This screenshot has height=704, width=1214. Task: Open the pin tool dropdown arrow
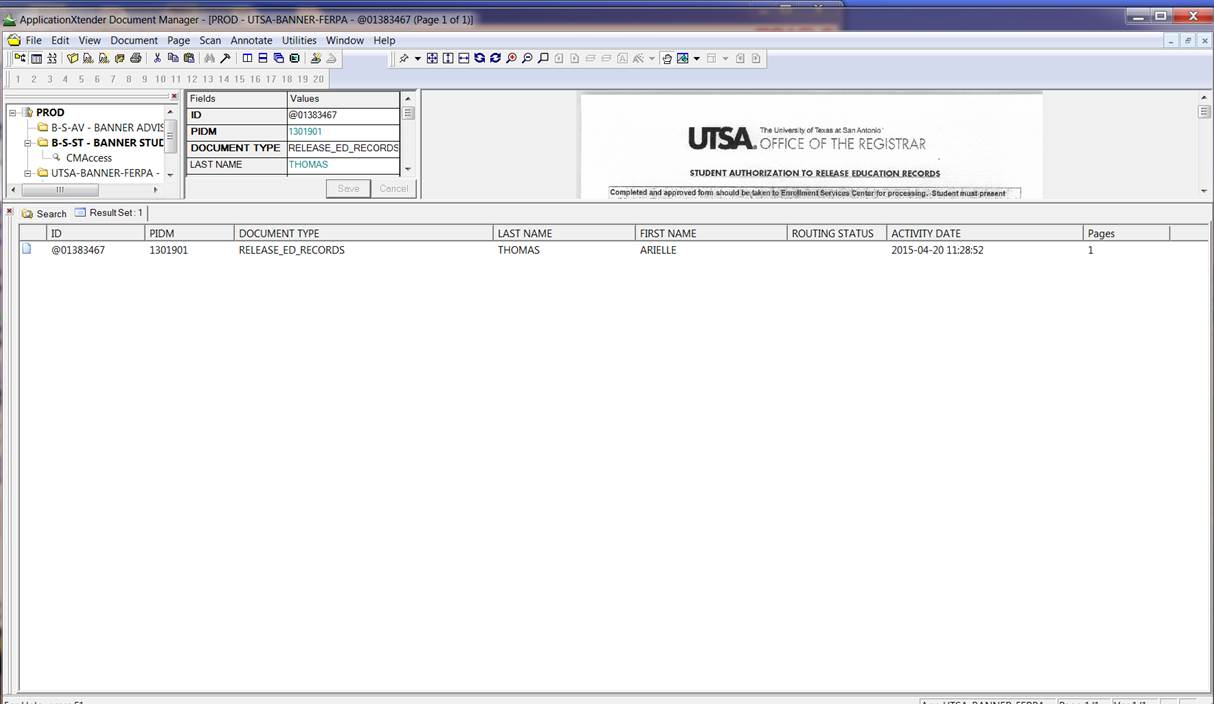418,59
